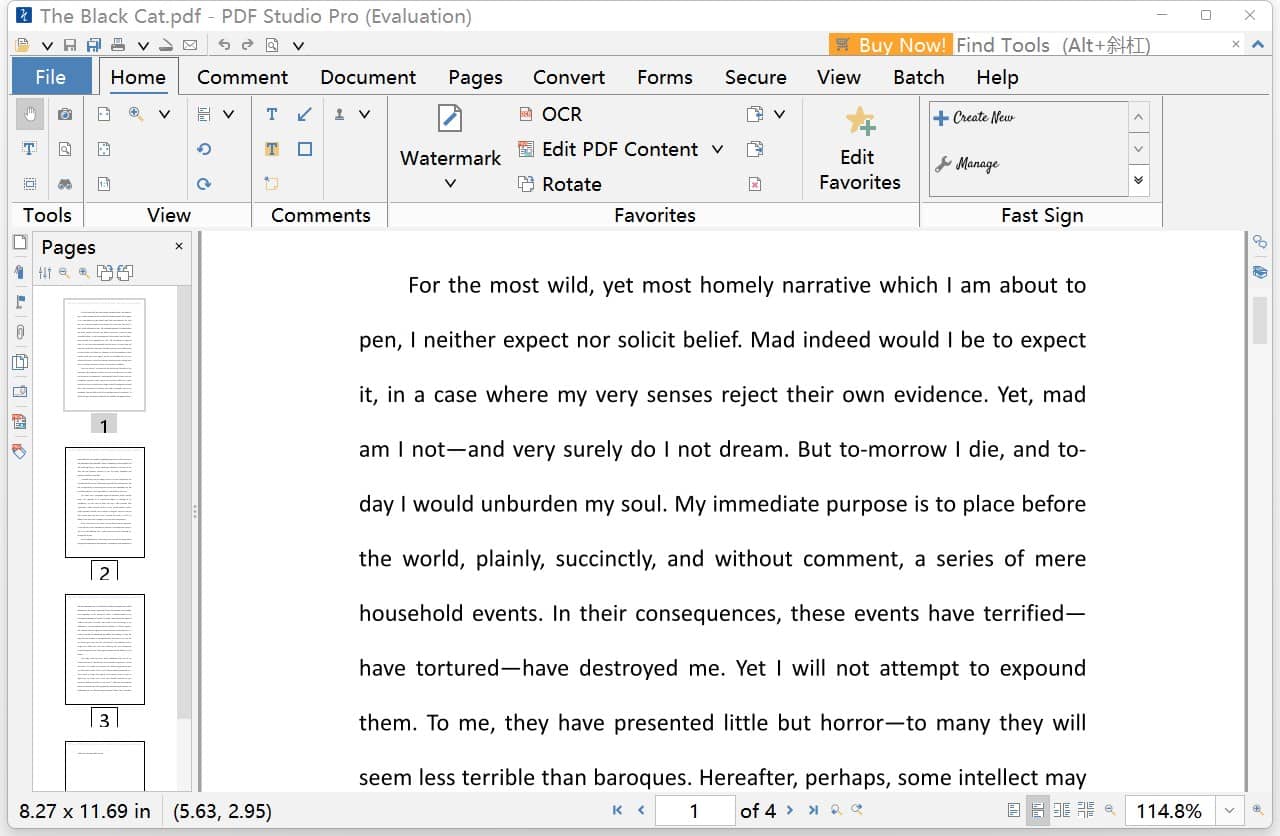
Task: Expand the zoom tool dropdown in View group
Action: pyautogui.click(x=164, y=114)
